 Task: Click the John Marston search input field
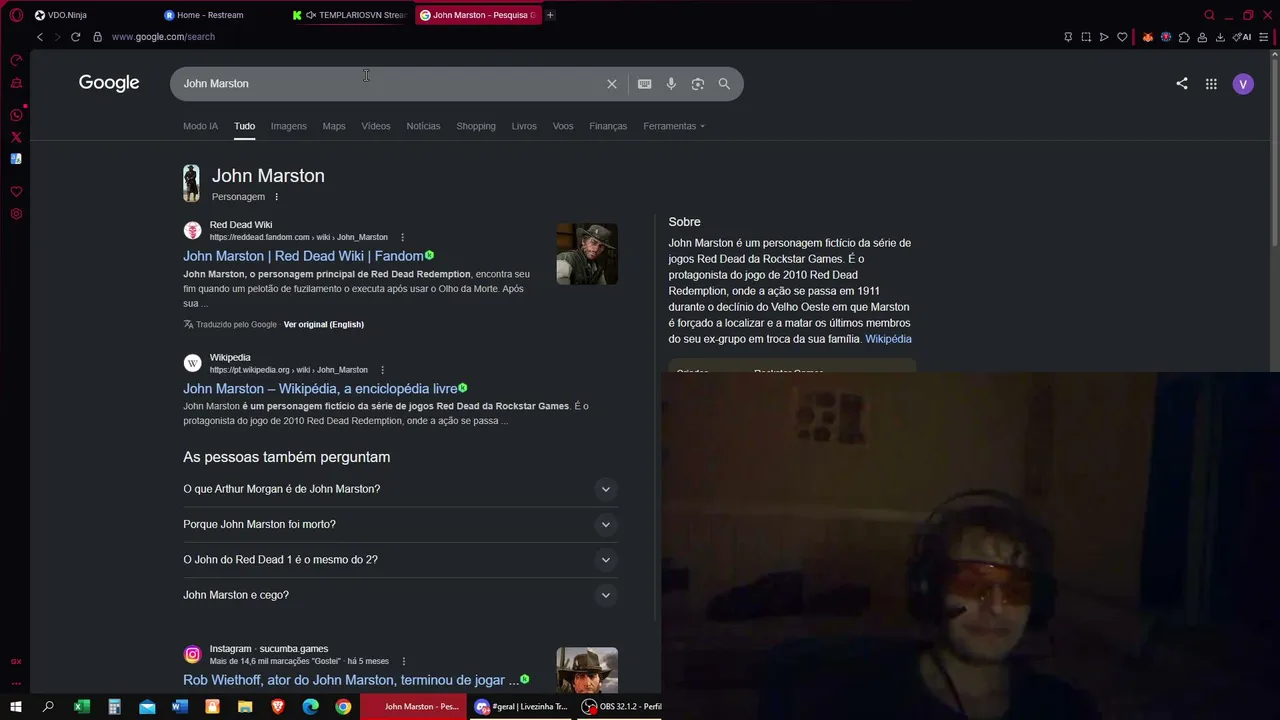coord(390,84)
